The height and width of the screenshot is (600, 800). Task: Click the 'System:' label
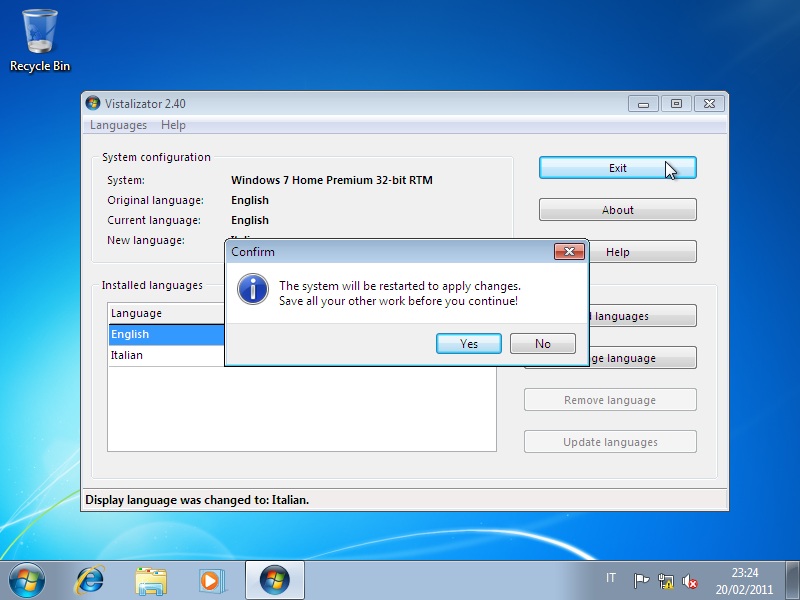click(126, 180)
